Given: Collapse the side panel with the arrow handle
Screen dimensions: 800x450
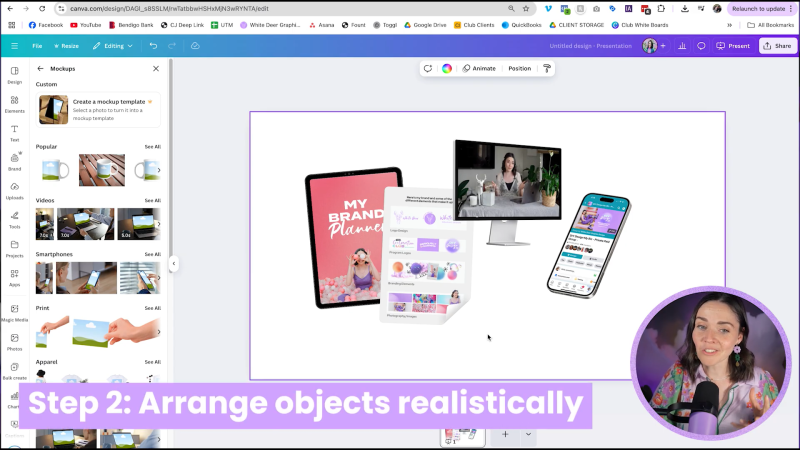Looking at the screenshot, I should [173, 264].
